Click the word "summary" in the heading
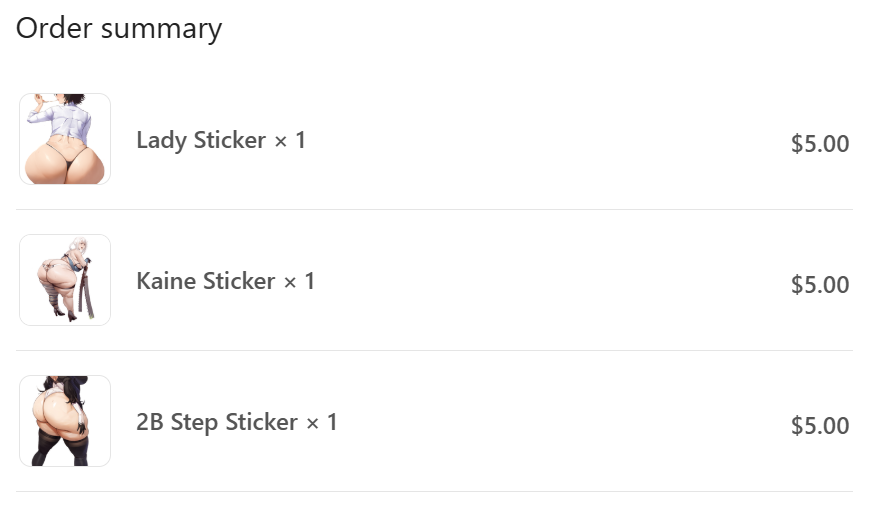 162,28
